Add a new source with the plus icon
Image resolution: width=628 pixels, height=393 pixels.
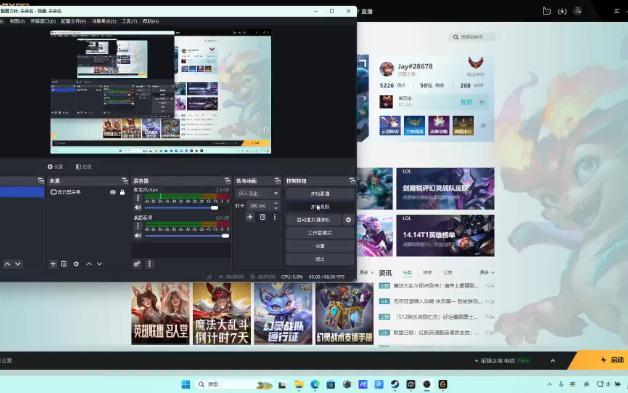53,264
